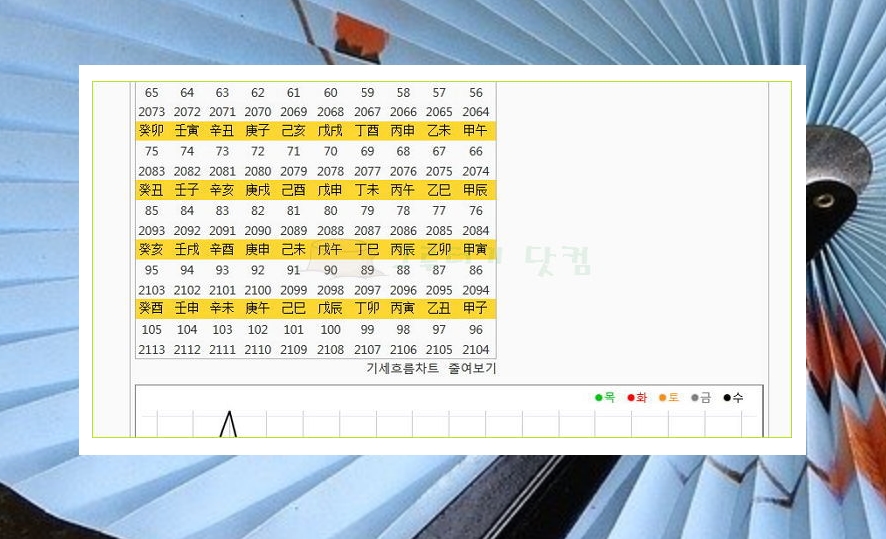
Task: Select the 辛未 cell
Action: coord(222,308)
